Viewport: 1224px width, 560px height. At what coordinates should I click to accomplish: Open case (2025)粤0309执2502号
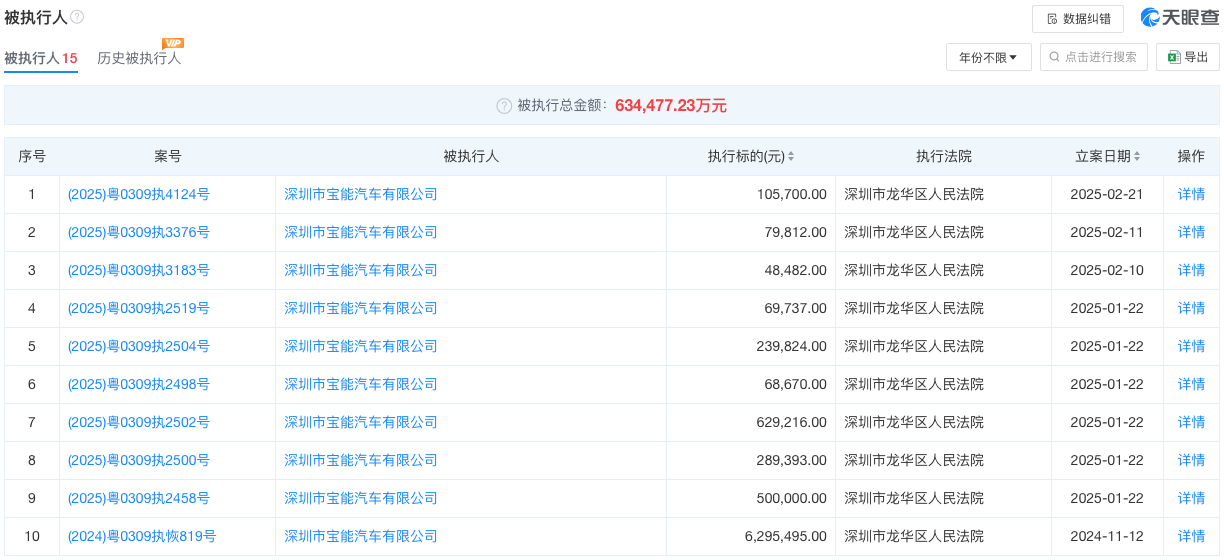pos(139,422)
